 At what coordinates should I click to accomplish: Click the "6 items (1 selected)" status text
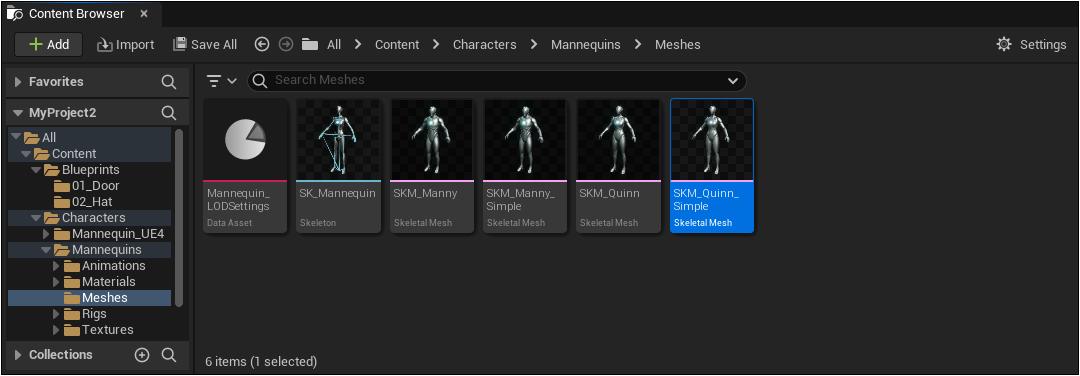[x=261, y=362]
